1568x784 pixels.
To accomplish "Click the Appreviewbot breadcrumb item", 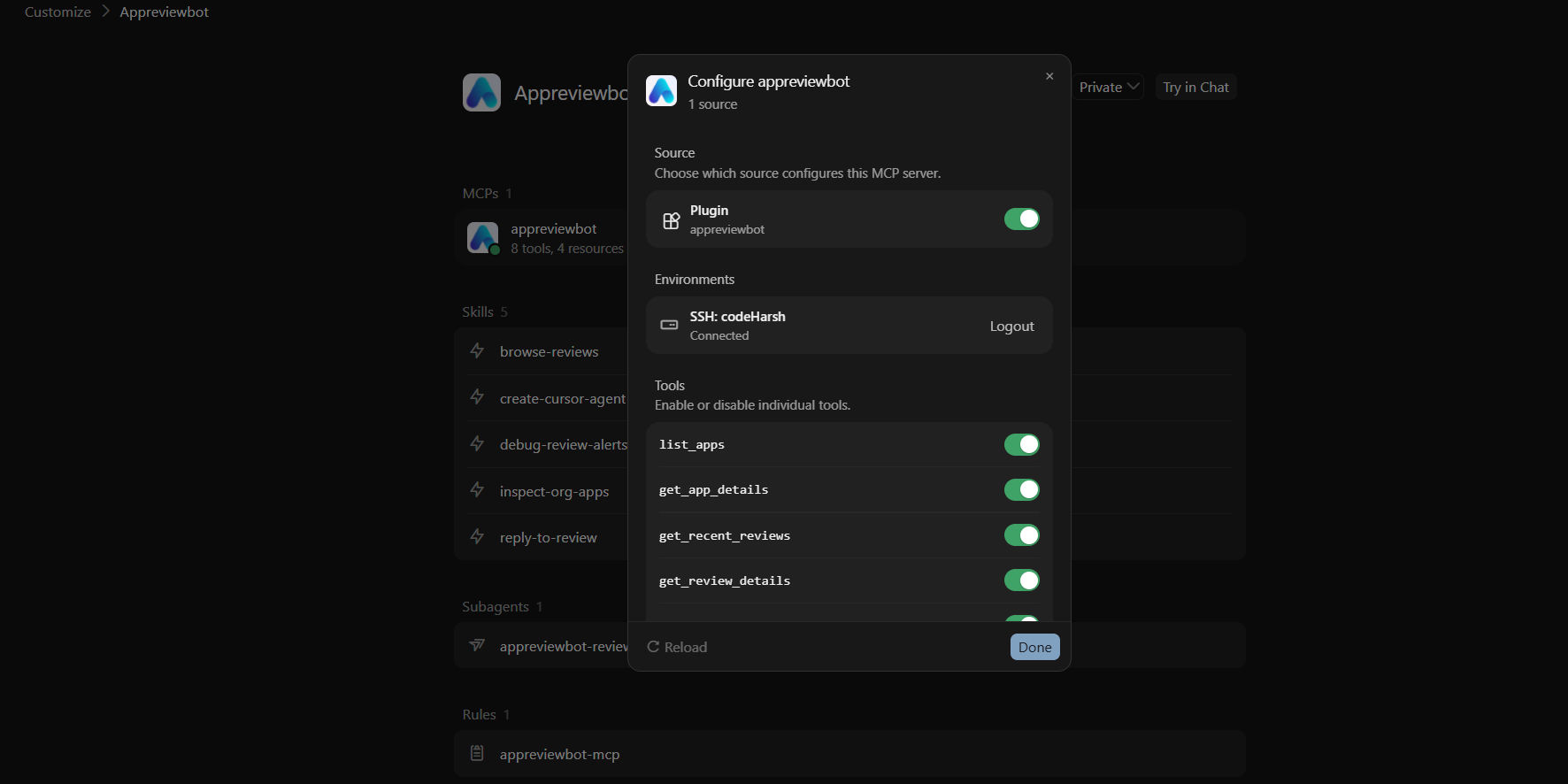I will click(x=165, y=12).
